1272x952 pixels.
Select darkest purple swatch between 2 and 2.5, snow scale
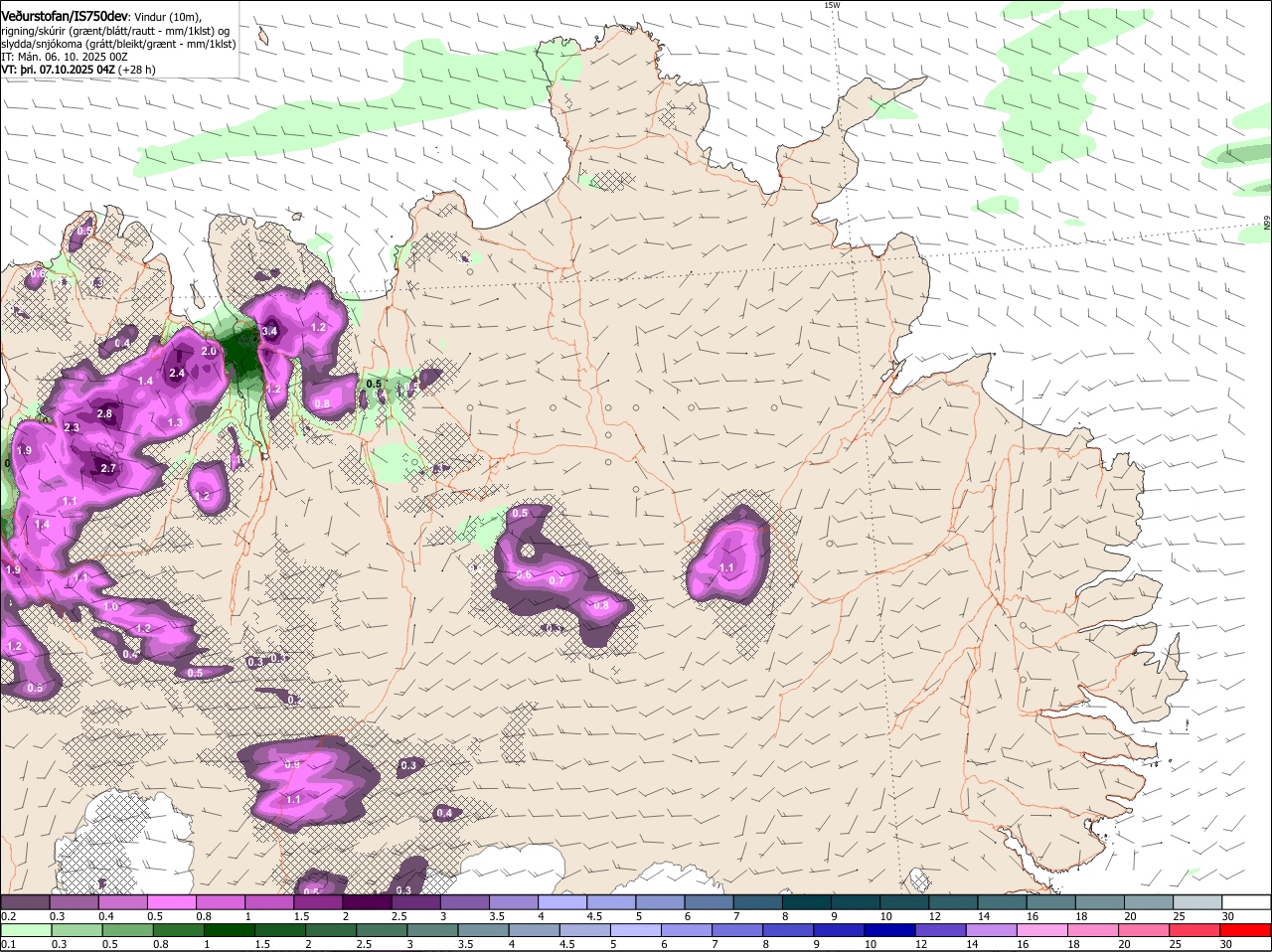coord(368,902)
